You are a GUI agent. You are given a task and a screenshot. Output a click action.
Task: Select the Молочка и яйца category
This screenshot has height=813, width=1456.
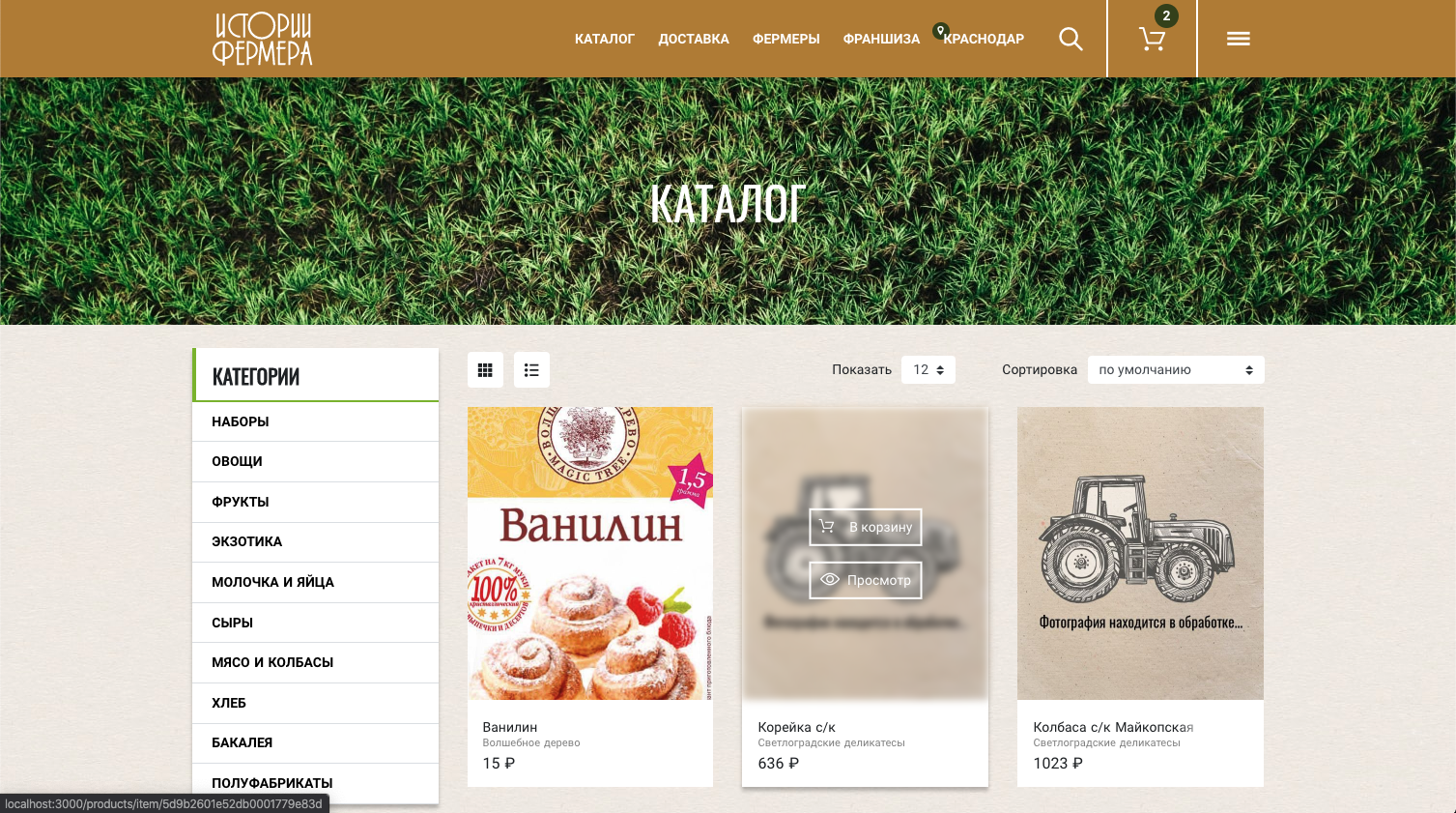click(316, 582)
